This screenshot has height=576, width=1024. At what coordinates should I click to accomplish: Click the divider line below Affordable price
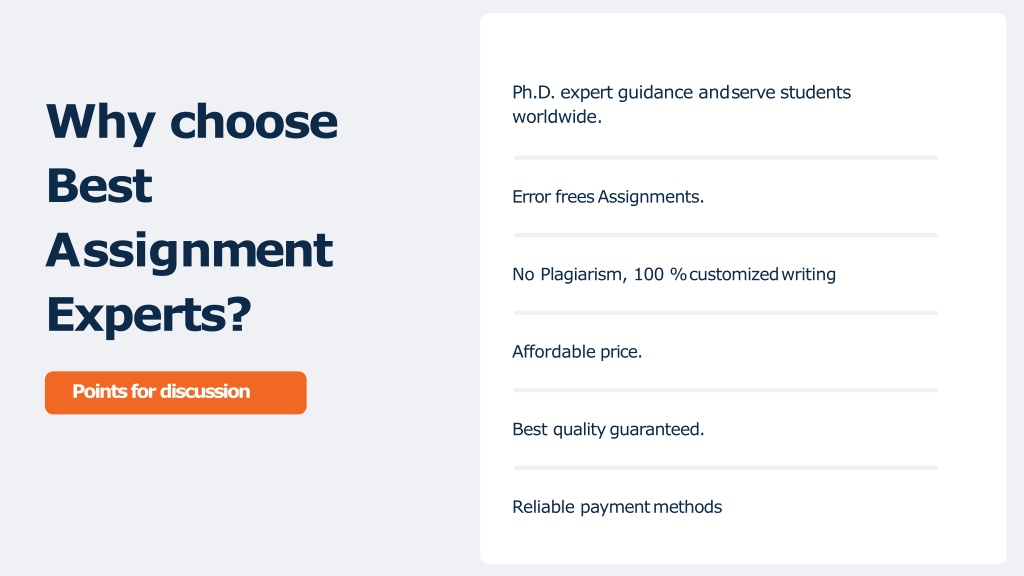tap(726, 391)
